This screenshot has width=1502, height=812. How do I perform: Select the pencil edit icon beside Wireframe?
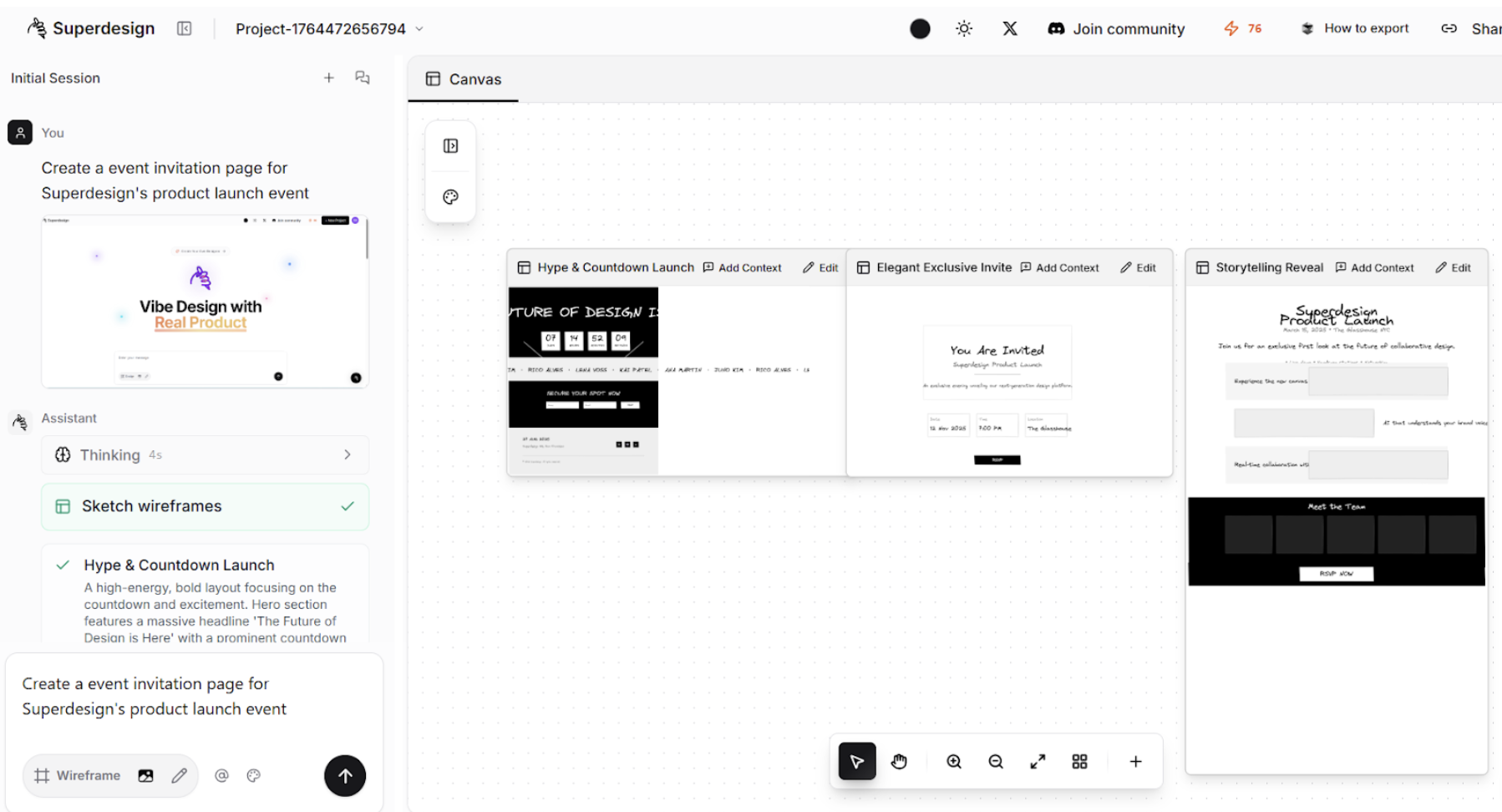coord(179,775)
